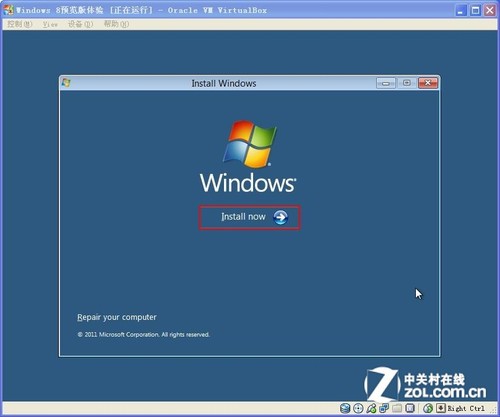Minimize the Install Windows dialog
The height and width of the screenshot is (417, 500).
[386, 83]
